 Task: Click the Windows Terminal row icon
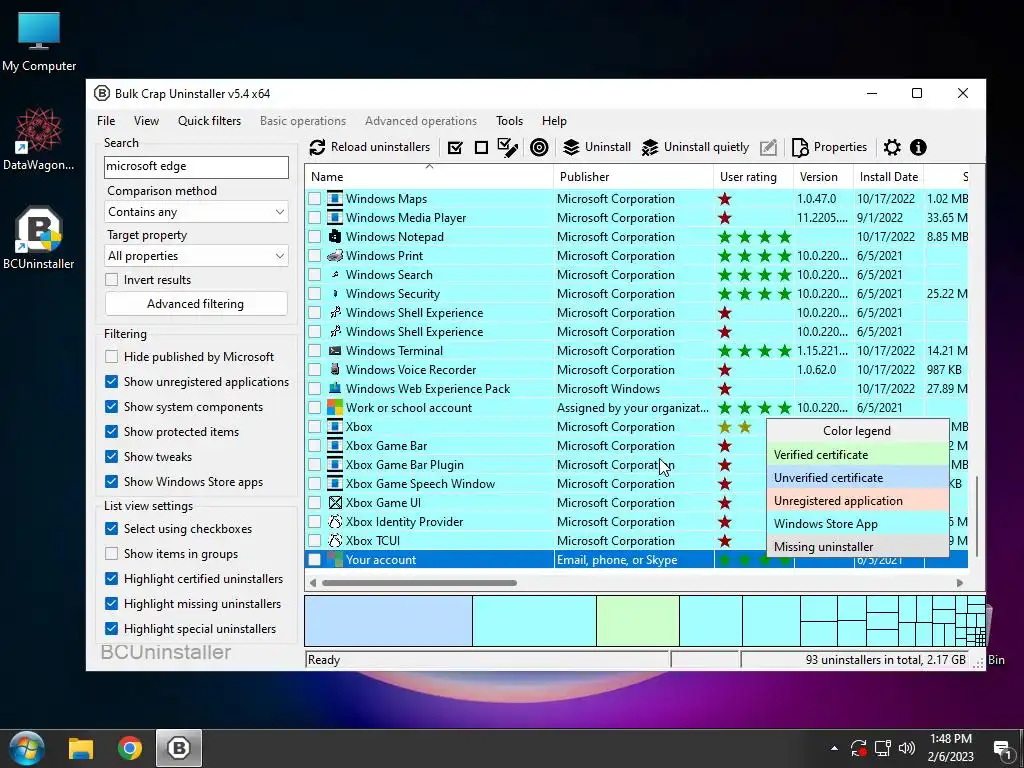pyautogui.click(x=335, y=351)
